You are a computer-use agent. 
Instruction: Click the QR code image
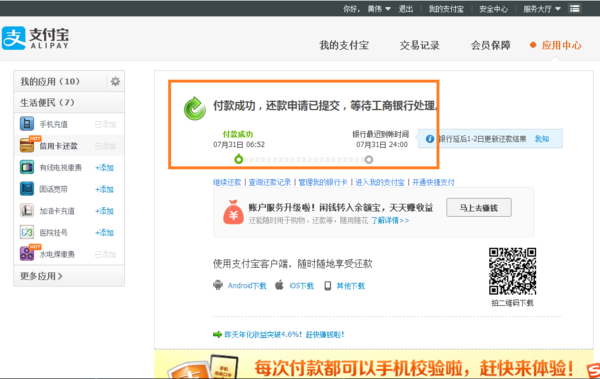tap(512, 271)
